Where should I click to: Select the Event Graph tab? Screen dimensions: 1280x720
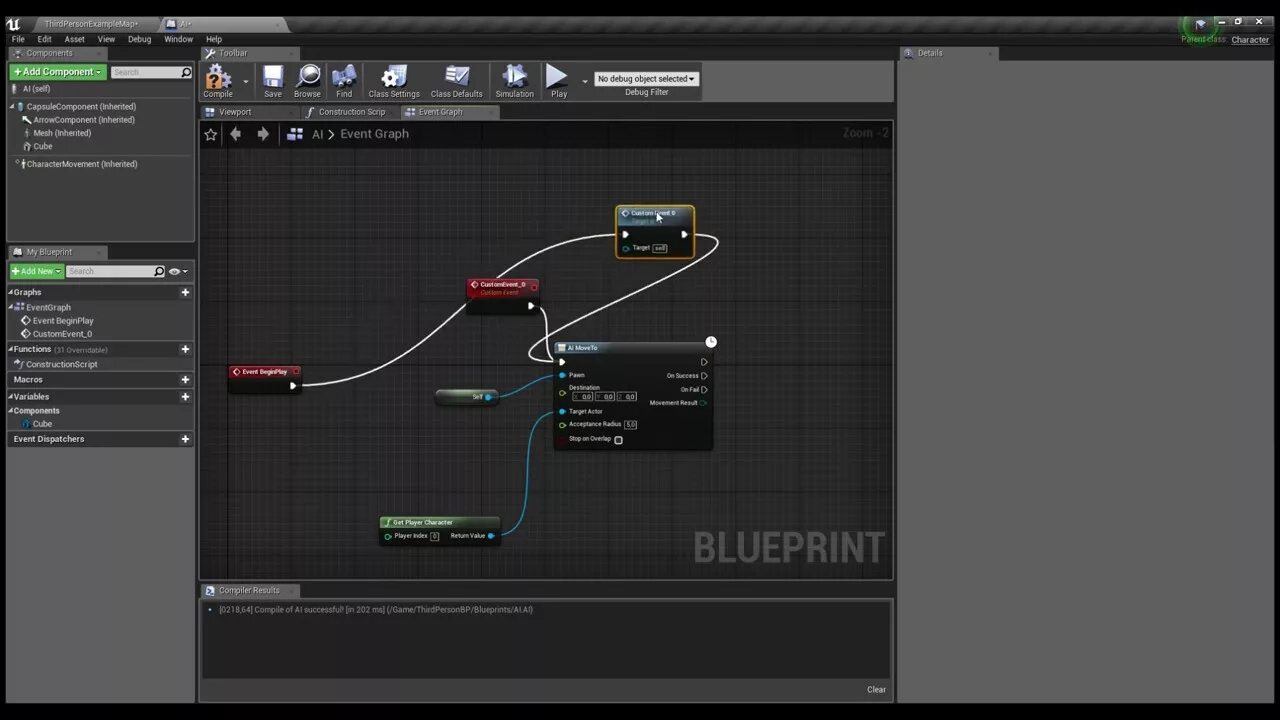click(x=440, y=112)
